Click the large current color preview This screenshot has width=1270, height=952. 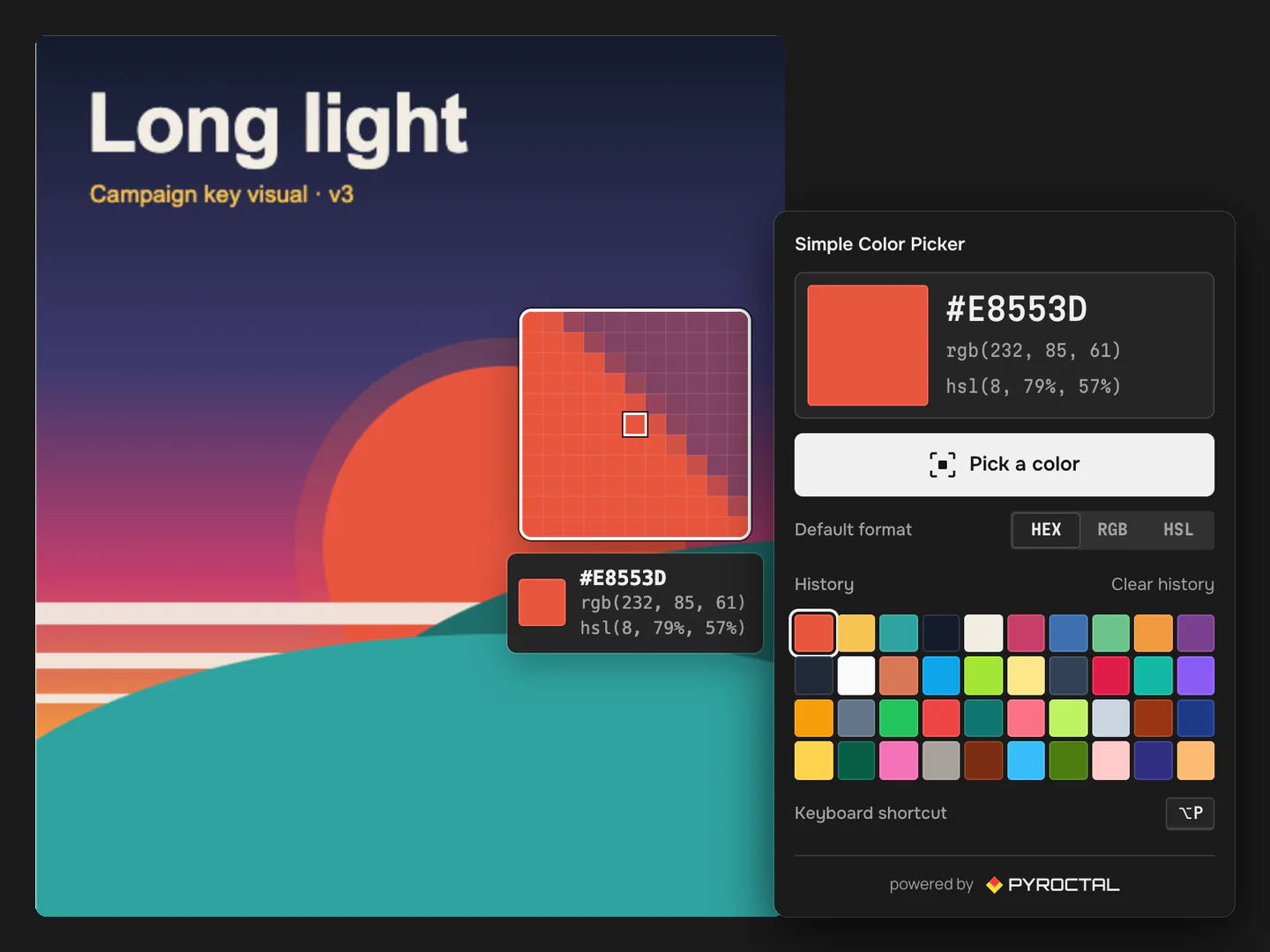click(x=868, y=346)
